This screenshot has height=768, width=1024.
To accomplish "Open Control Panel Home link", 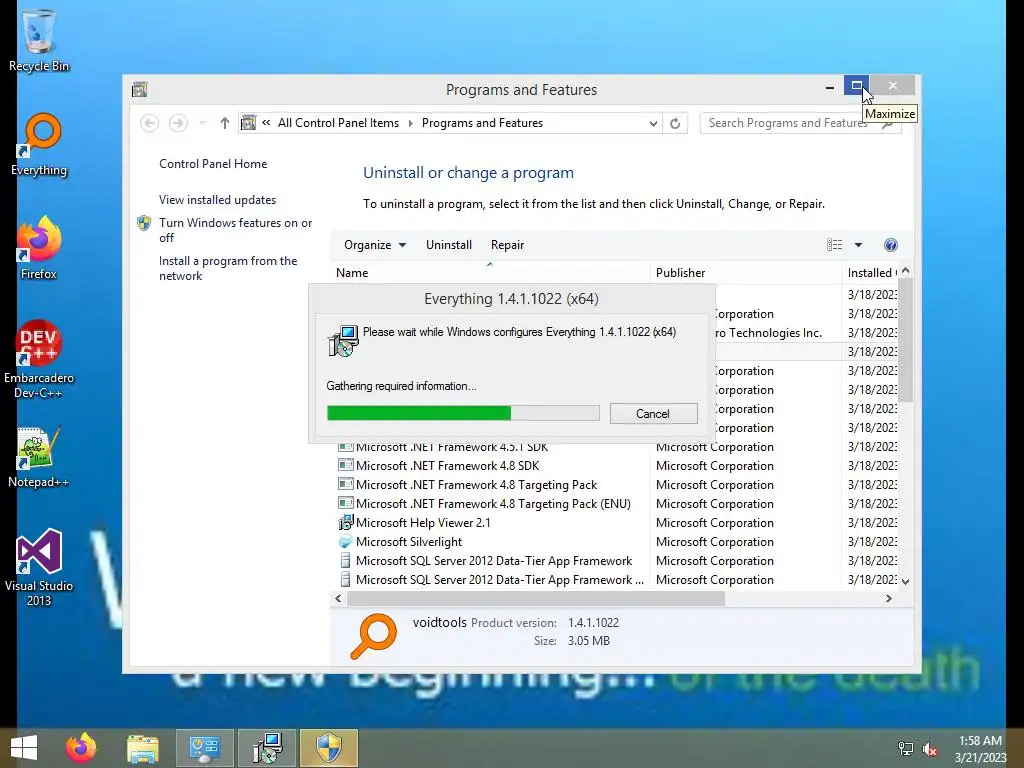I will click(x=213, y=164).
